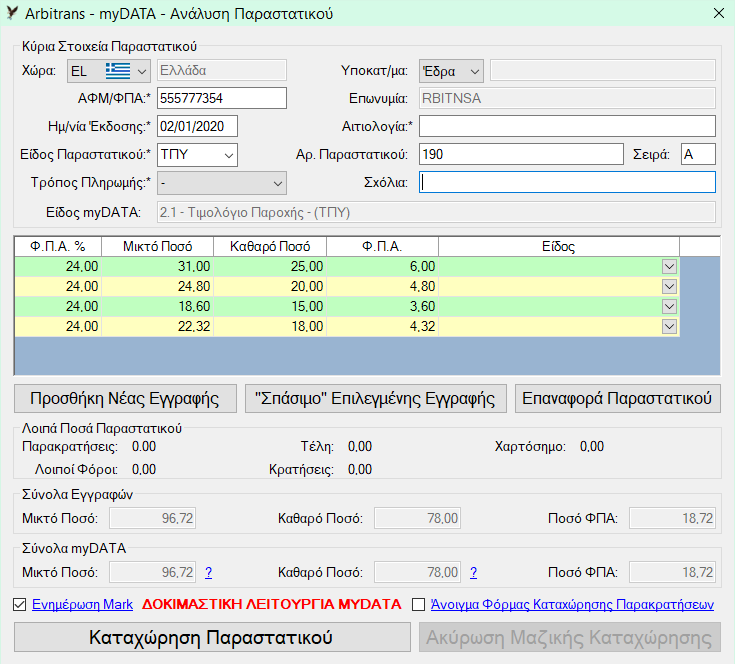735x664 pixels.
Task: Open Είδος dropdown in the 18,60 row
Action: (x=669, y=306)
